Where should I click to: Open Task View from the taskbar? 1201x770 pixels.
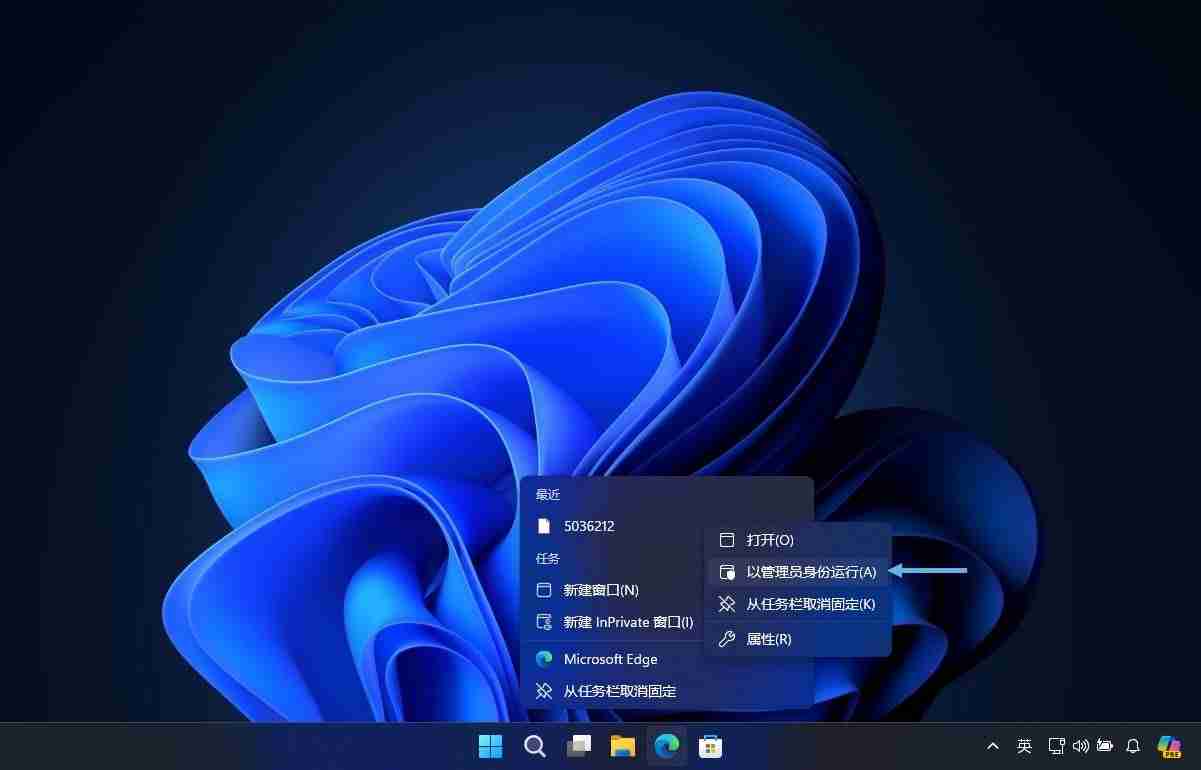click(578, 746)
